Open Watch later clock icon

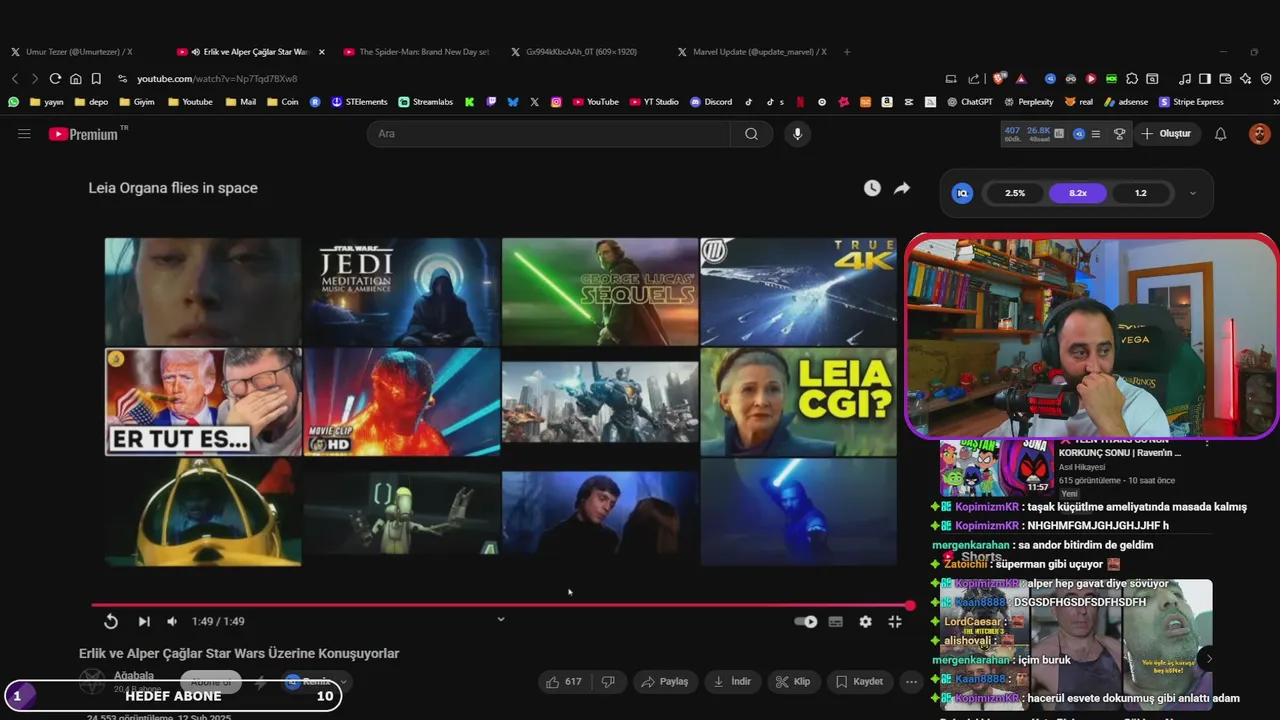(872, 188)
